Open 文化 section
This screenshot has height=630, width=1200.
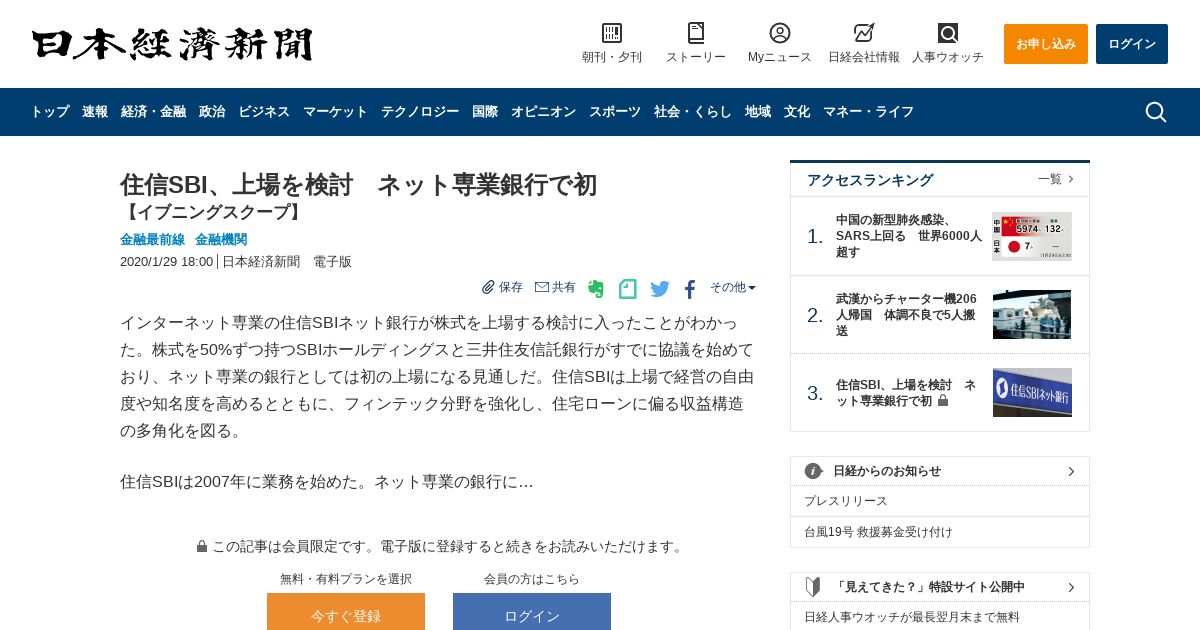[797, 112]
